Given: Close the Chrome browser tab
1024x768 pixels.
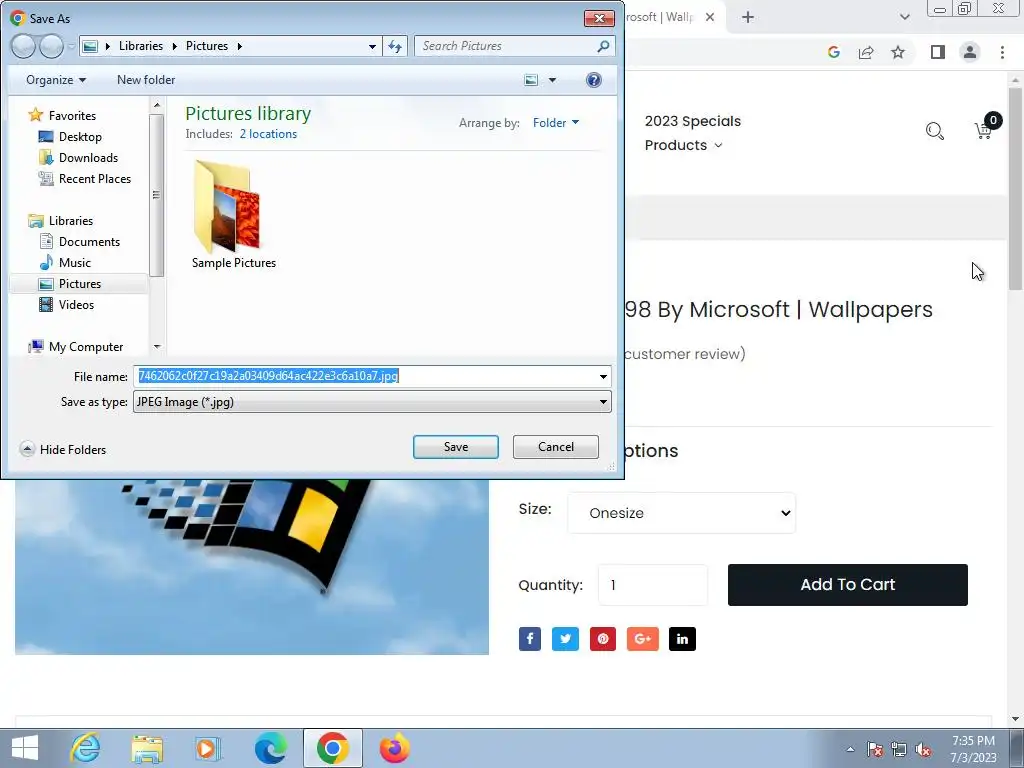Looking at the screenshot, I should (x=710, y=17).
